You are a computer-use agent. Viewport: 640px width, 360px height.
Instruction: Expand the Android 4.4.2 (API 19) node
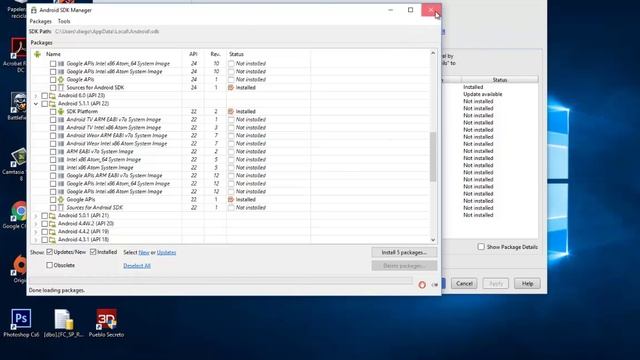click(36, 231)
